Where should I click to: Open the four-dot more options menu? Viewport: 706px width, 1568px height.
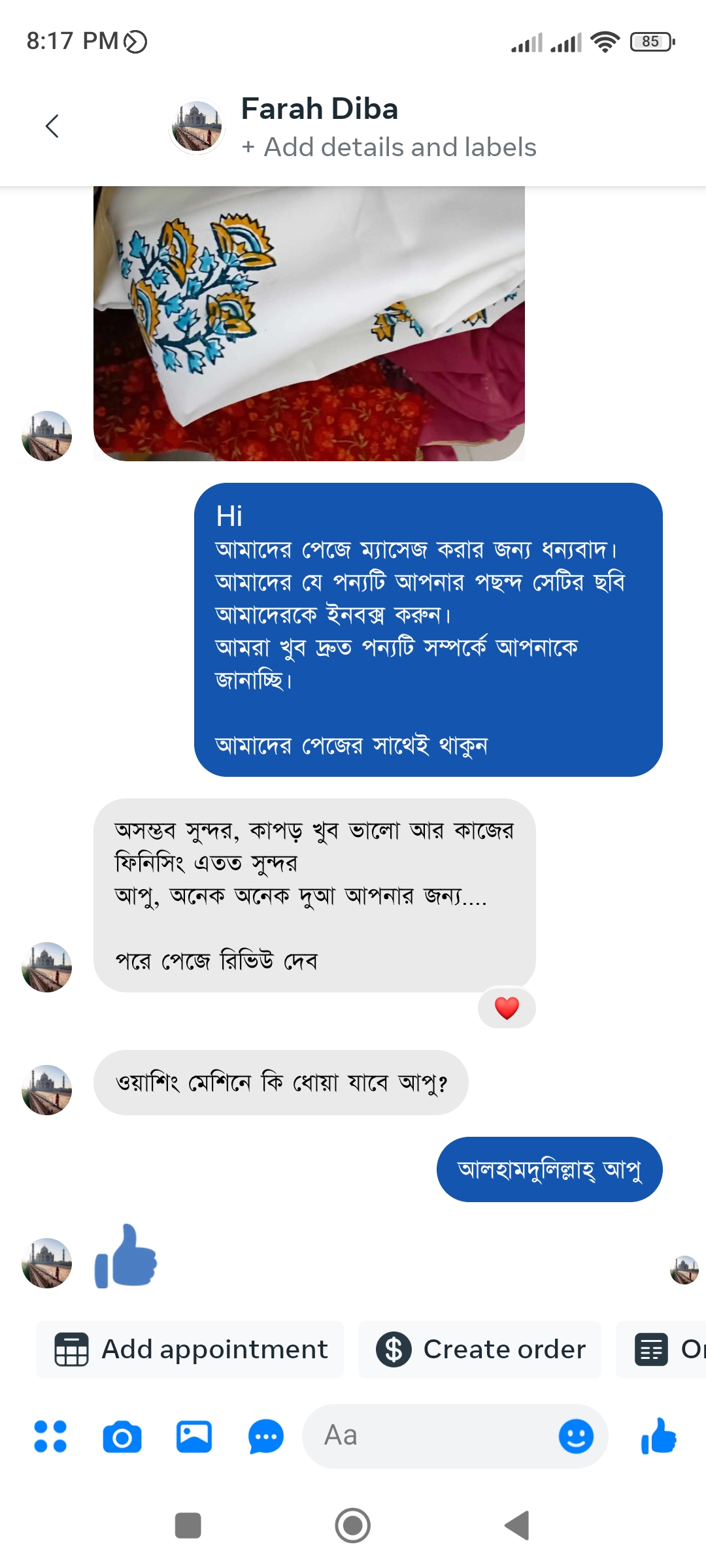coord(50,1437)
